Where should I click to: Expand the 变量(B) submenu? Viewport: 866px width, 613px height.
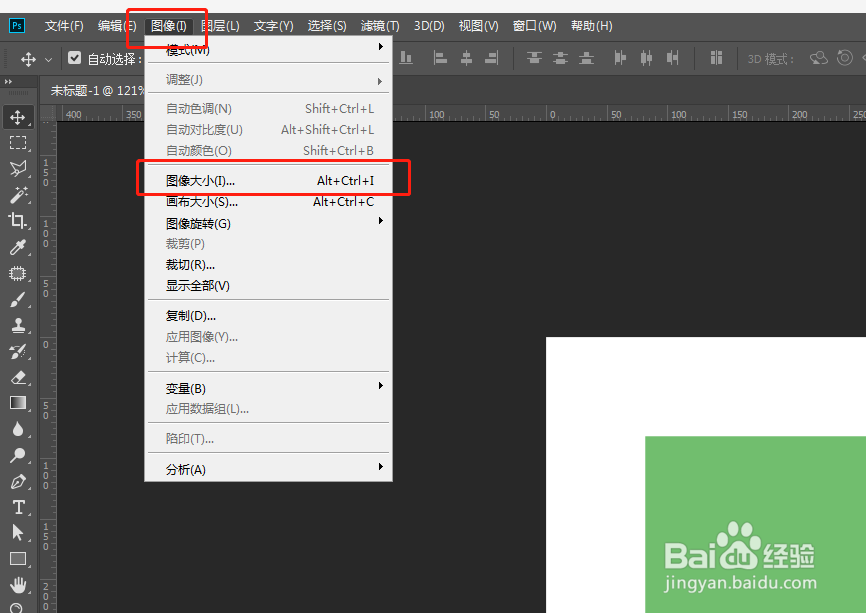pyautogui.click(x=268, y=388)
